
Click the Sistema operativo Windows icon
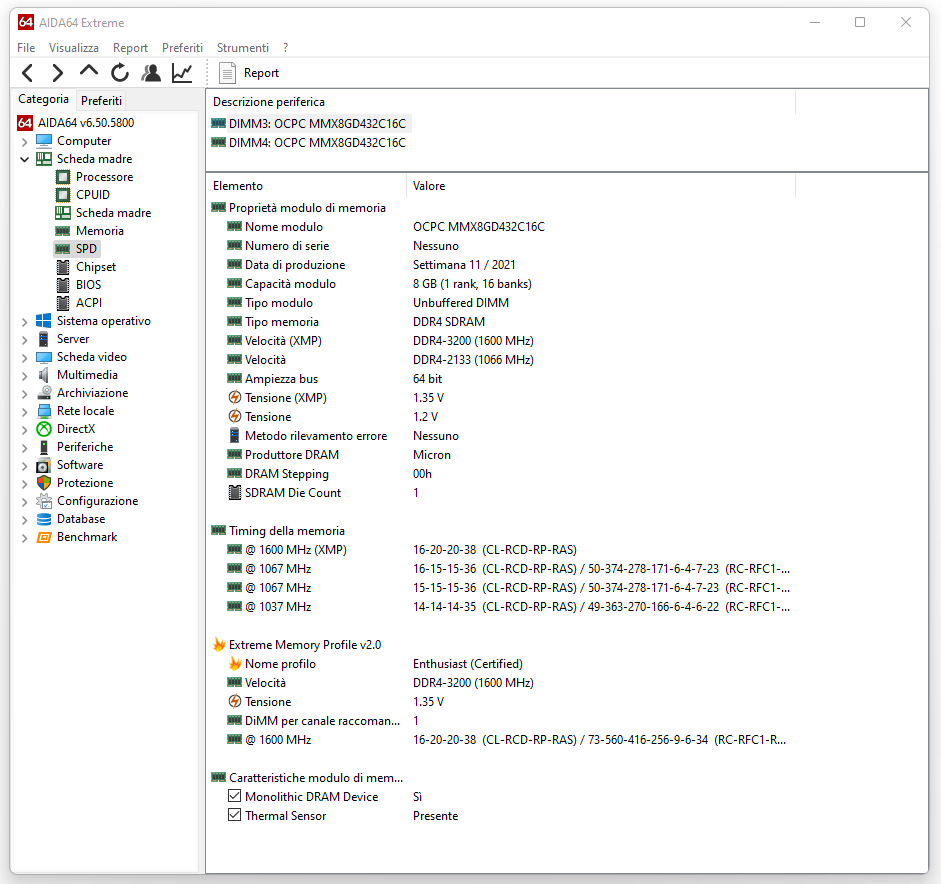[x=44, y=321]
